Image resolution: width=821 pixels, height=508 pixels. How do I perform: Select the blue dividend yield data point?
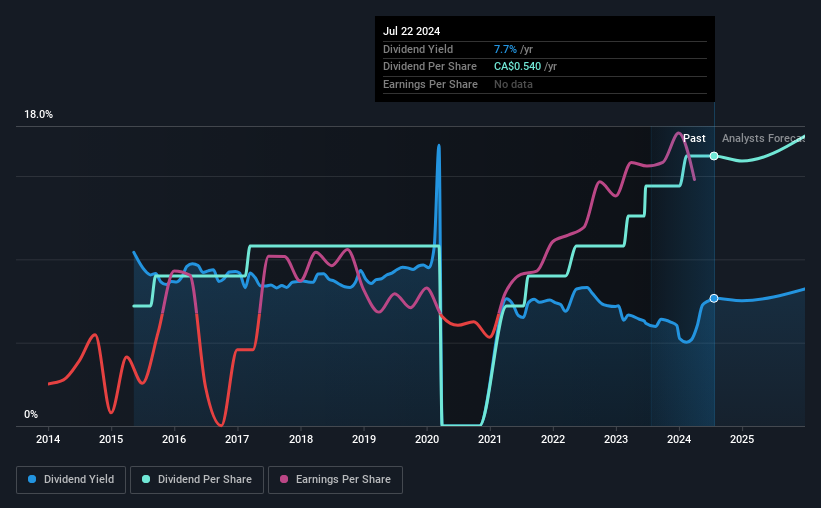714,299
